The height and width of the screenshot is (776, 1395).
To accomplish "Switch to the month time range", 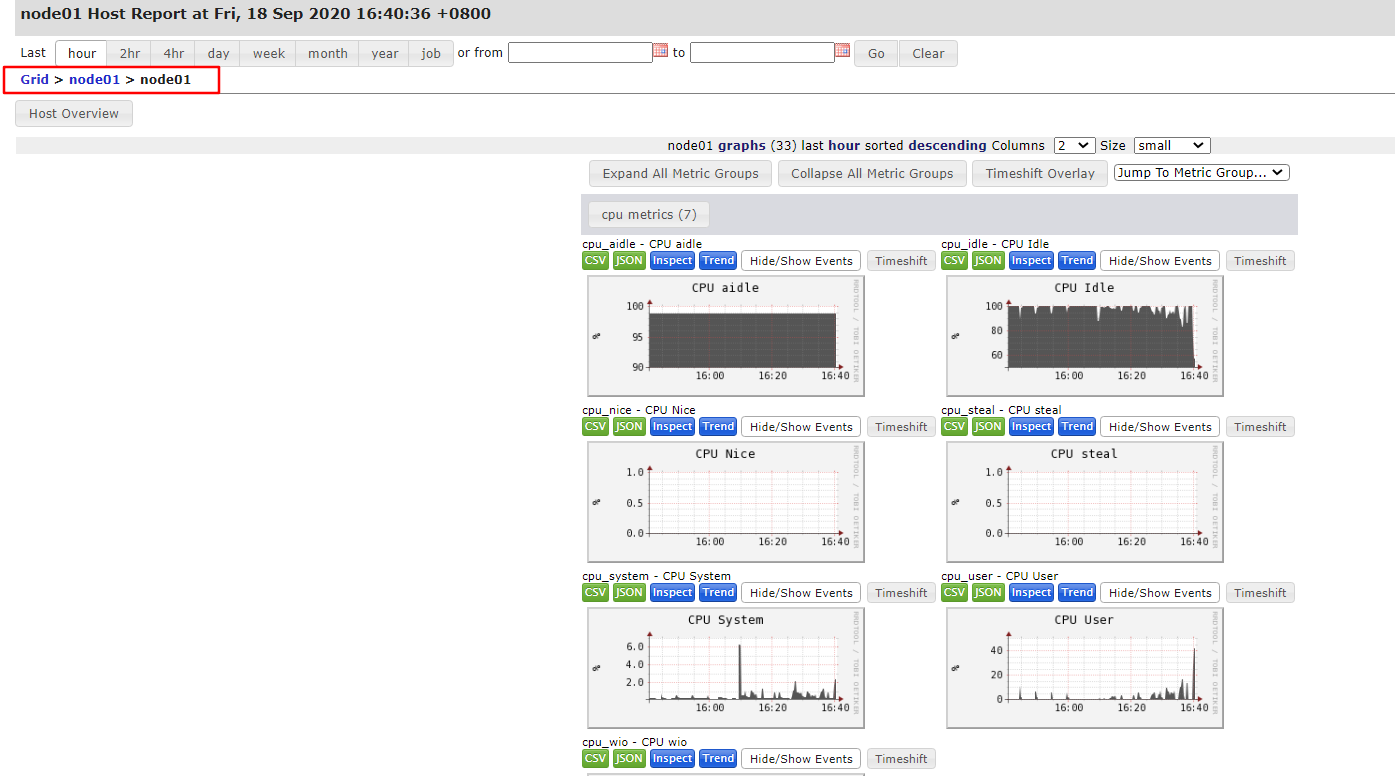I will (328, 54).
